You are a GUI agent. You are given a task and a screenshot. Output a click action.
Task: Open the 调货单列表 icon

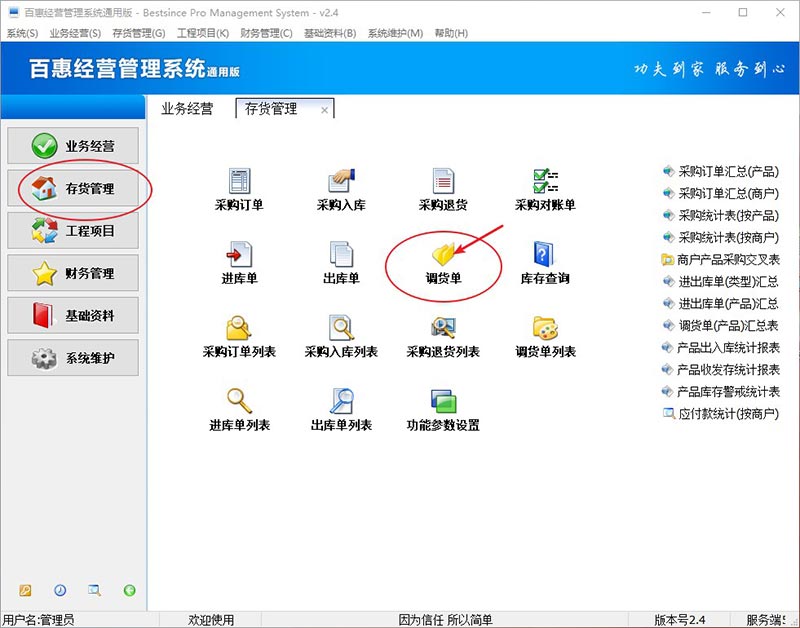[x=545, y=328]
